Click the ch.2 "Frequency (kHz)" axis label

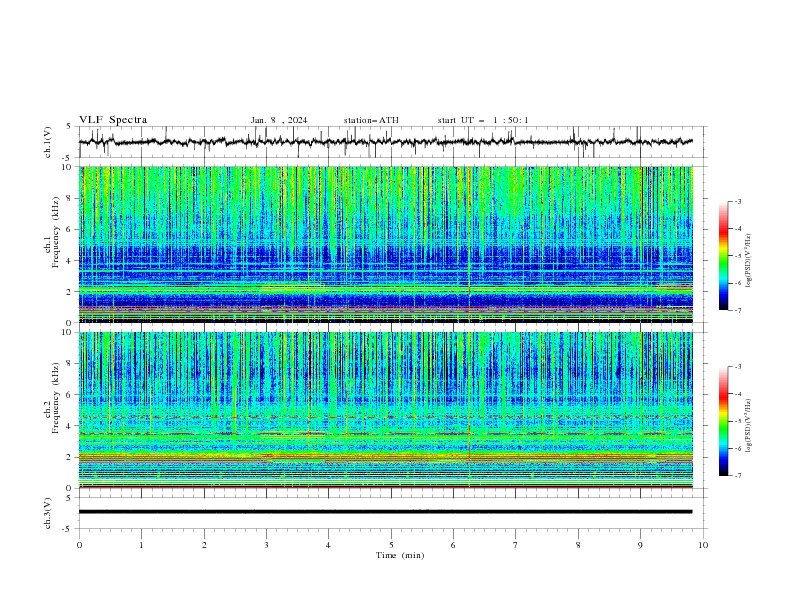[x=55, y=398]
